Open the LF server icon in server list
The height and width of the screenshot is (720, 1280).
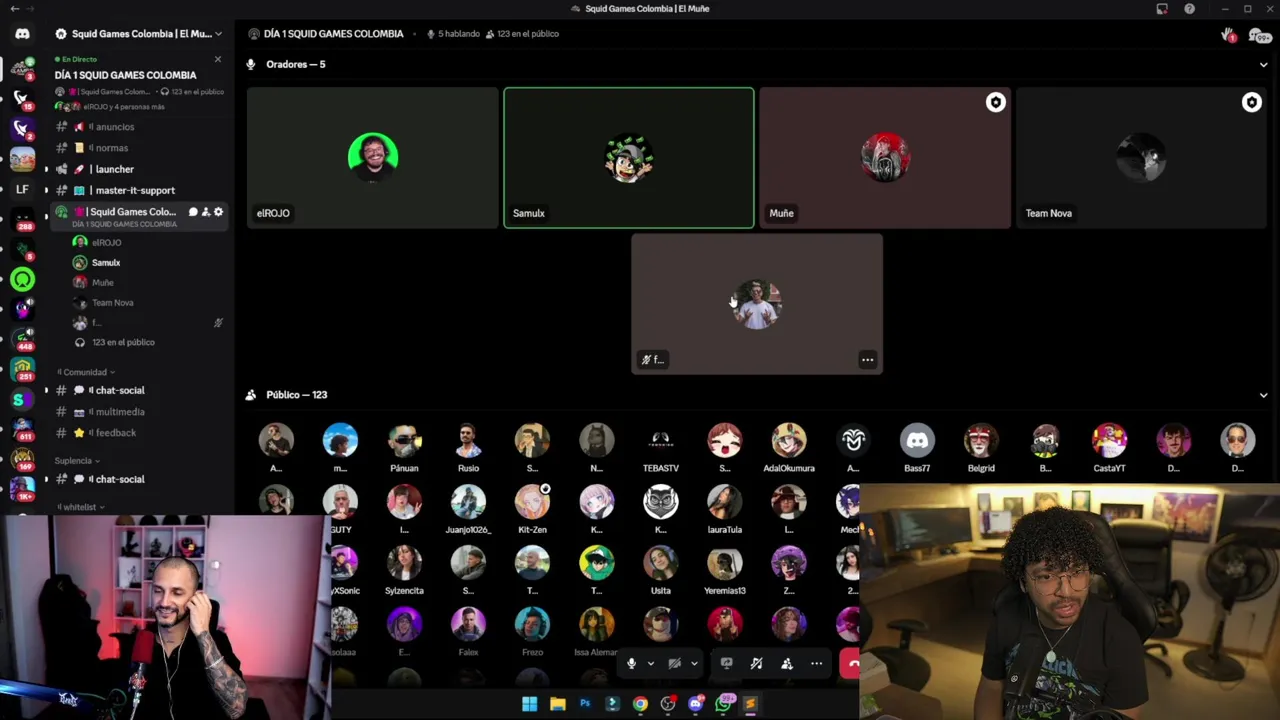pos(22,189)
